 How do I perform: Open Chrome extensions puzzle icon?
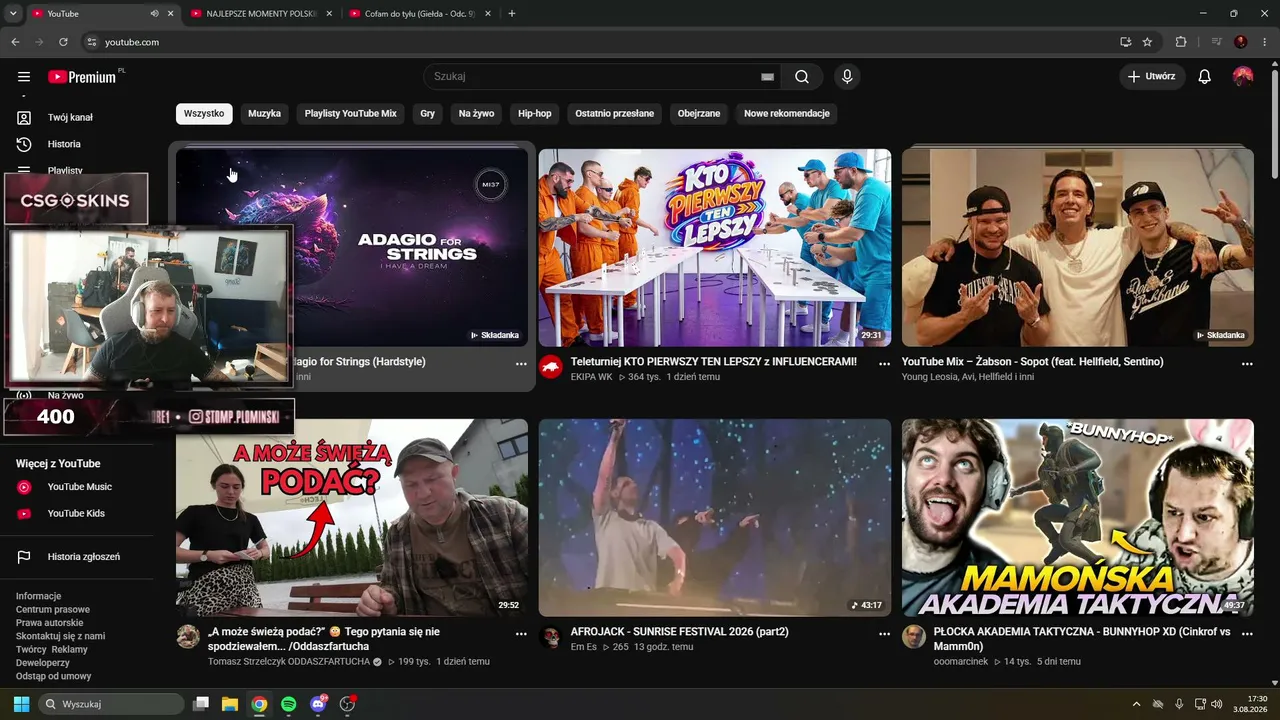point(1181,42)
